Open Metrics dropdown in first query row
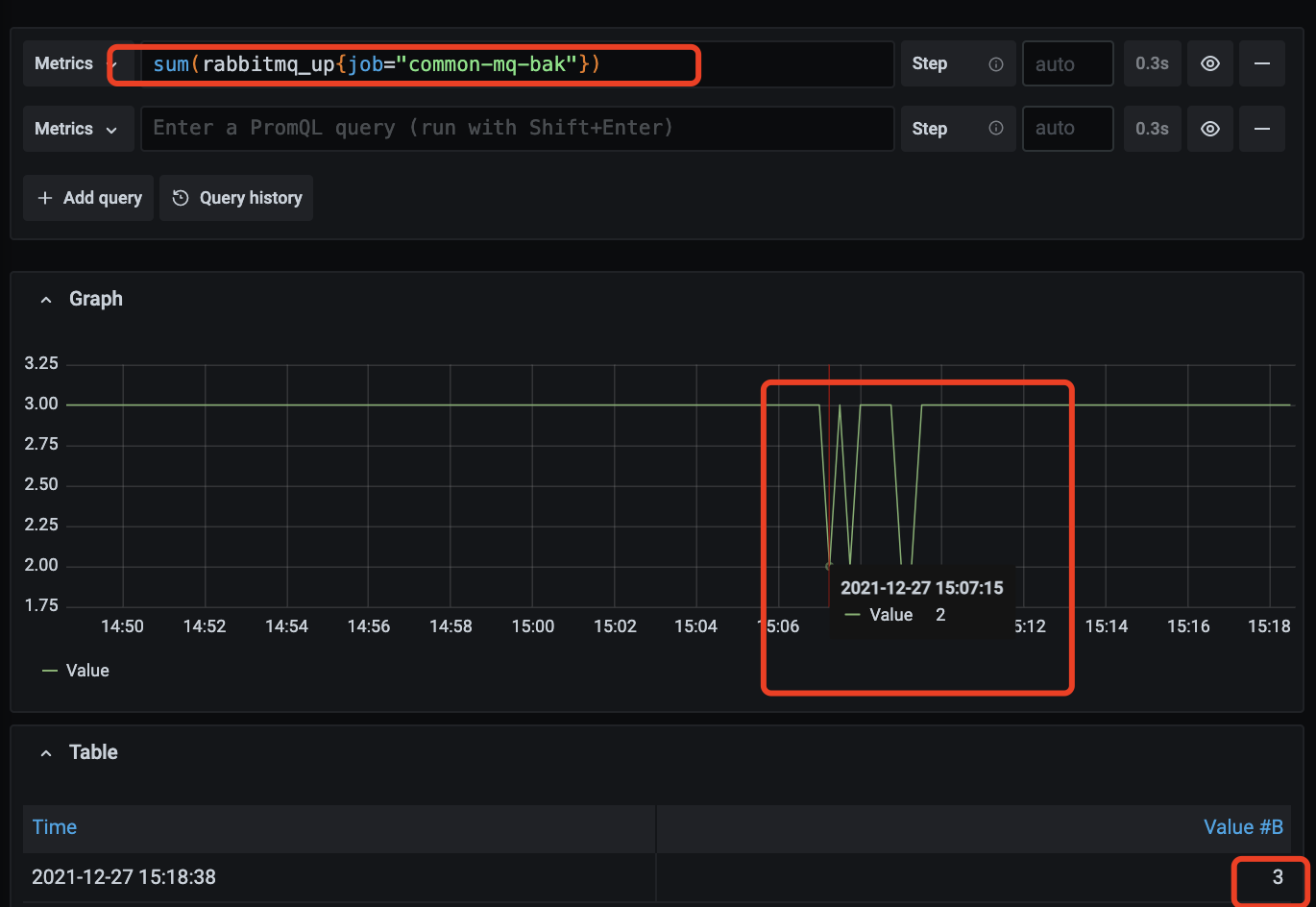The height and width of the screenshot is (907, 1316). (77, 63)
